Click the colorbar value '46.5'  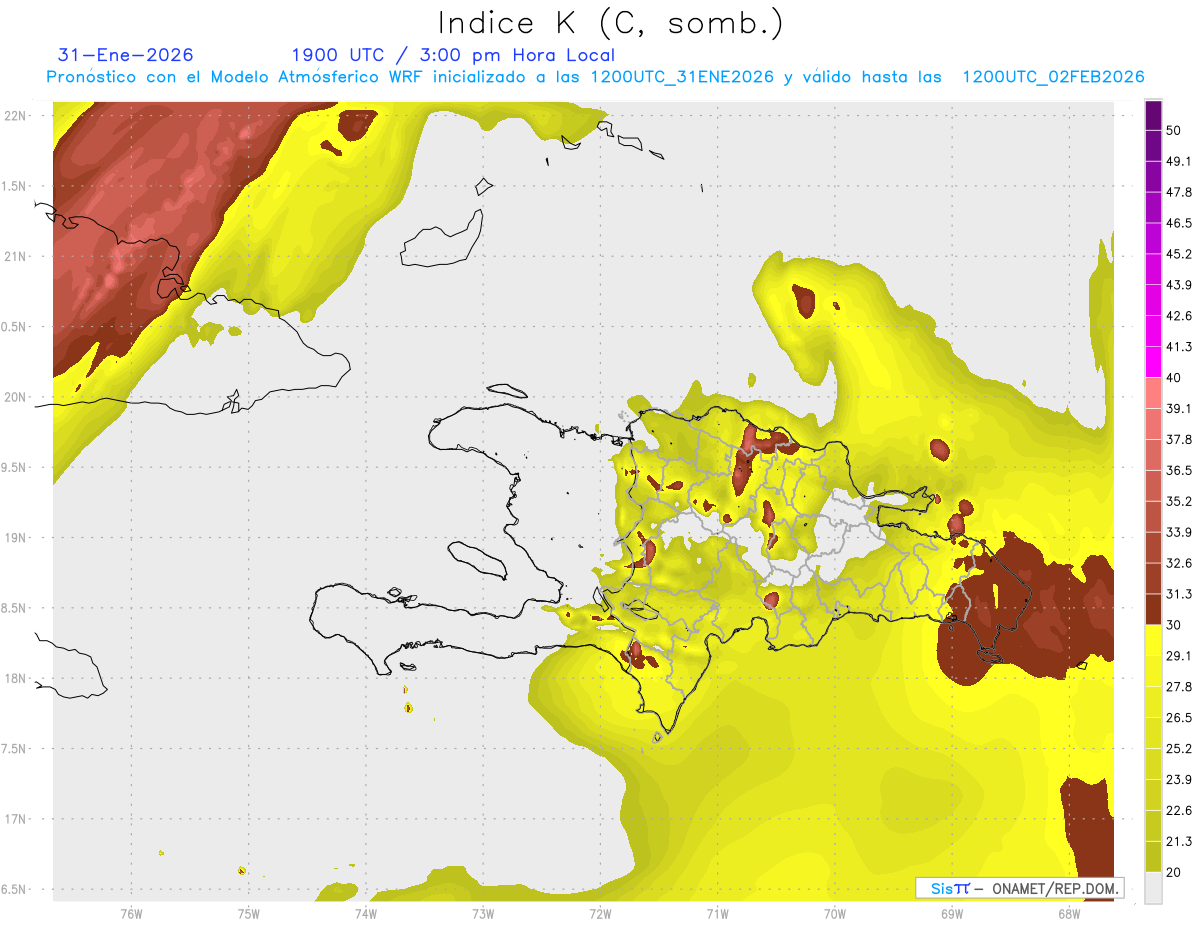point(1179,223)
